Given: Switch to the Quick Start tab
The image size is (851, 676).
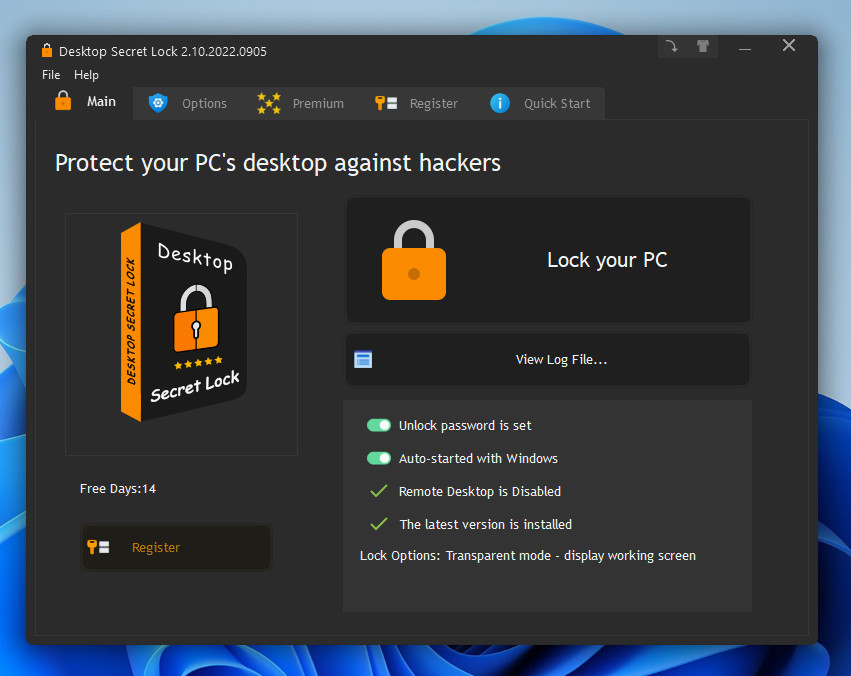Looking at the screenshot, I should tap(540, 103).
